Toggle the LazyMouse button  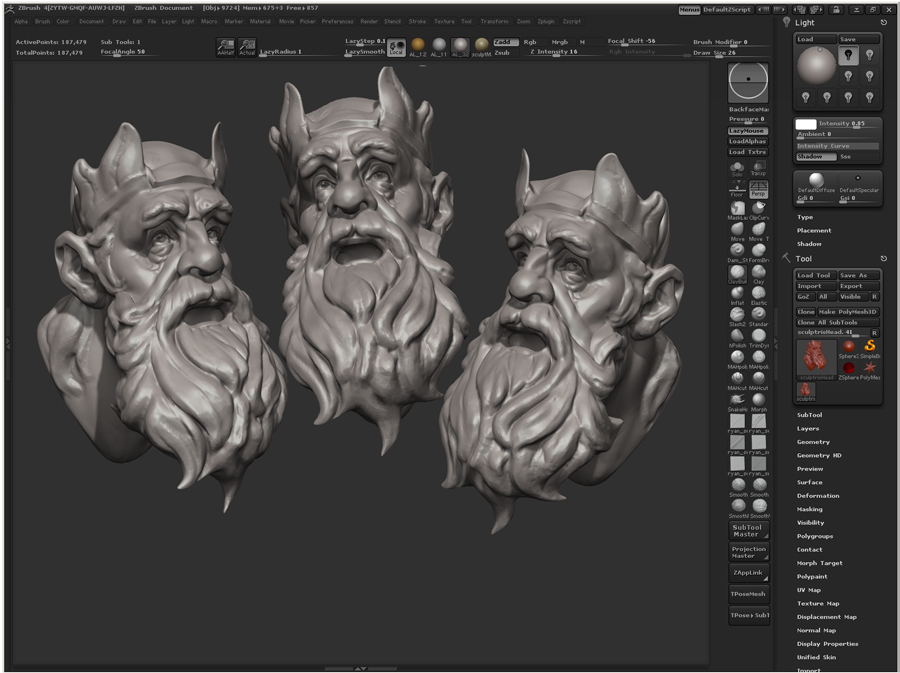click(747, 131)
